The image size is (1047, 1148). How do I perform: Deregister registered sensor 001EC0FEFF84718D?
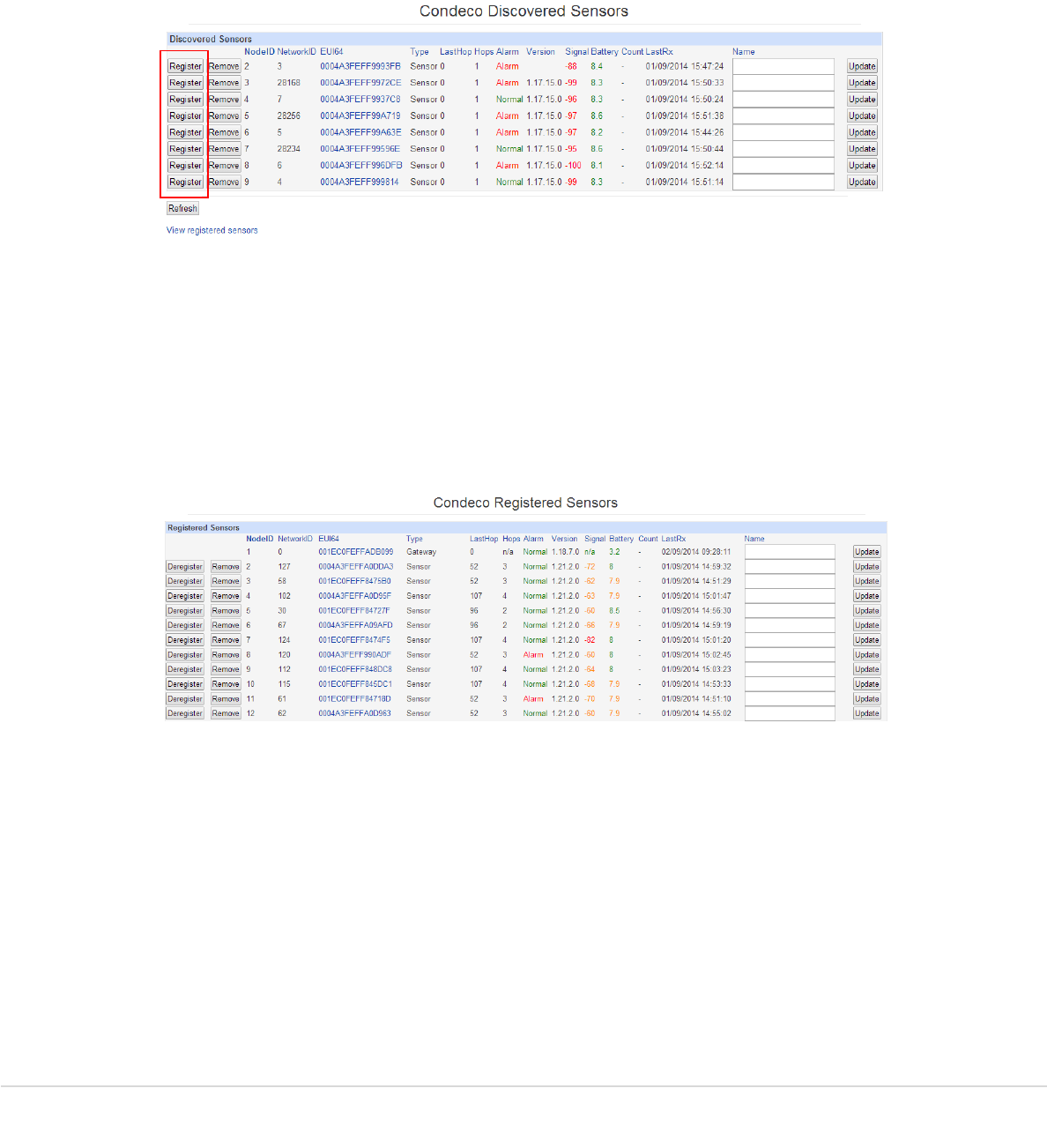[x=185, y=699]
